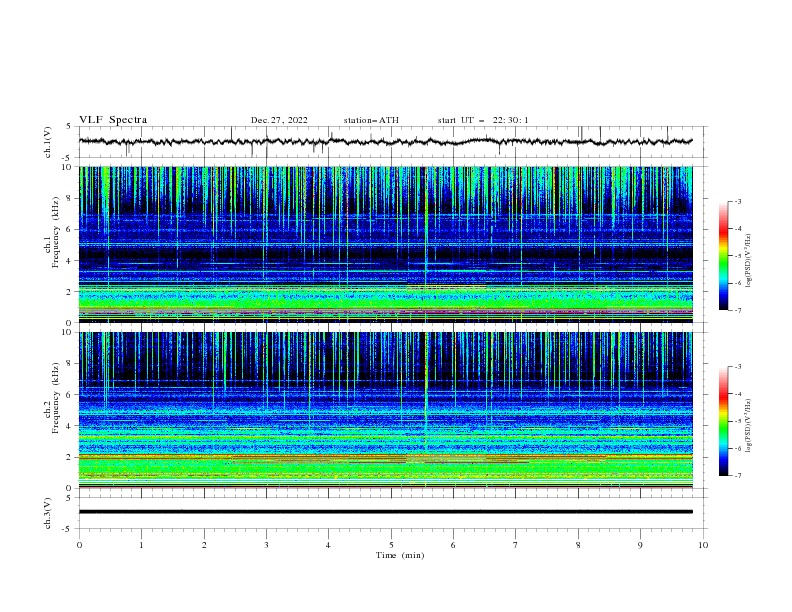792x612 pixels.
Task: Select the "start UT = 22:30:1" text
Action: pos(483,120)
